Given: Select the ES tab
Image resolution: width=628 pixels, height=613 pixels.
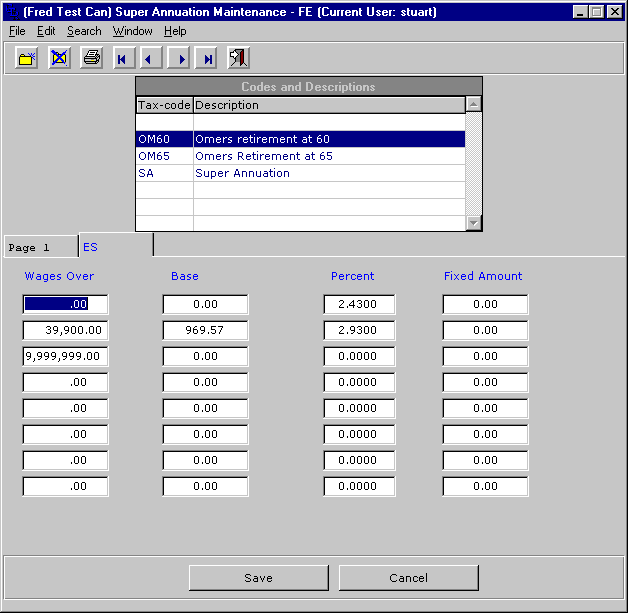Looking at the screenshot, I should [x=115, y=246].
